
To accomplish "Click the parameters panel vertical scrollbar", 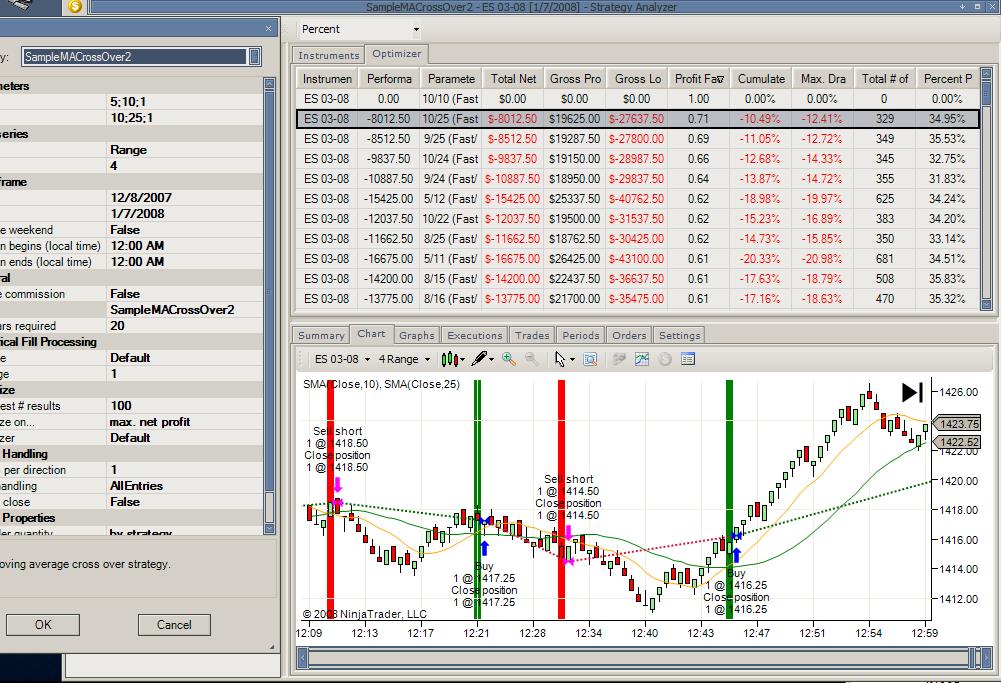I will coord(269,306).
